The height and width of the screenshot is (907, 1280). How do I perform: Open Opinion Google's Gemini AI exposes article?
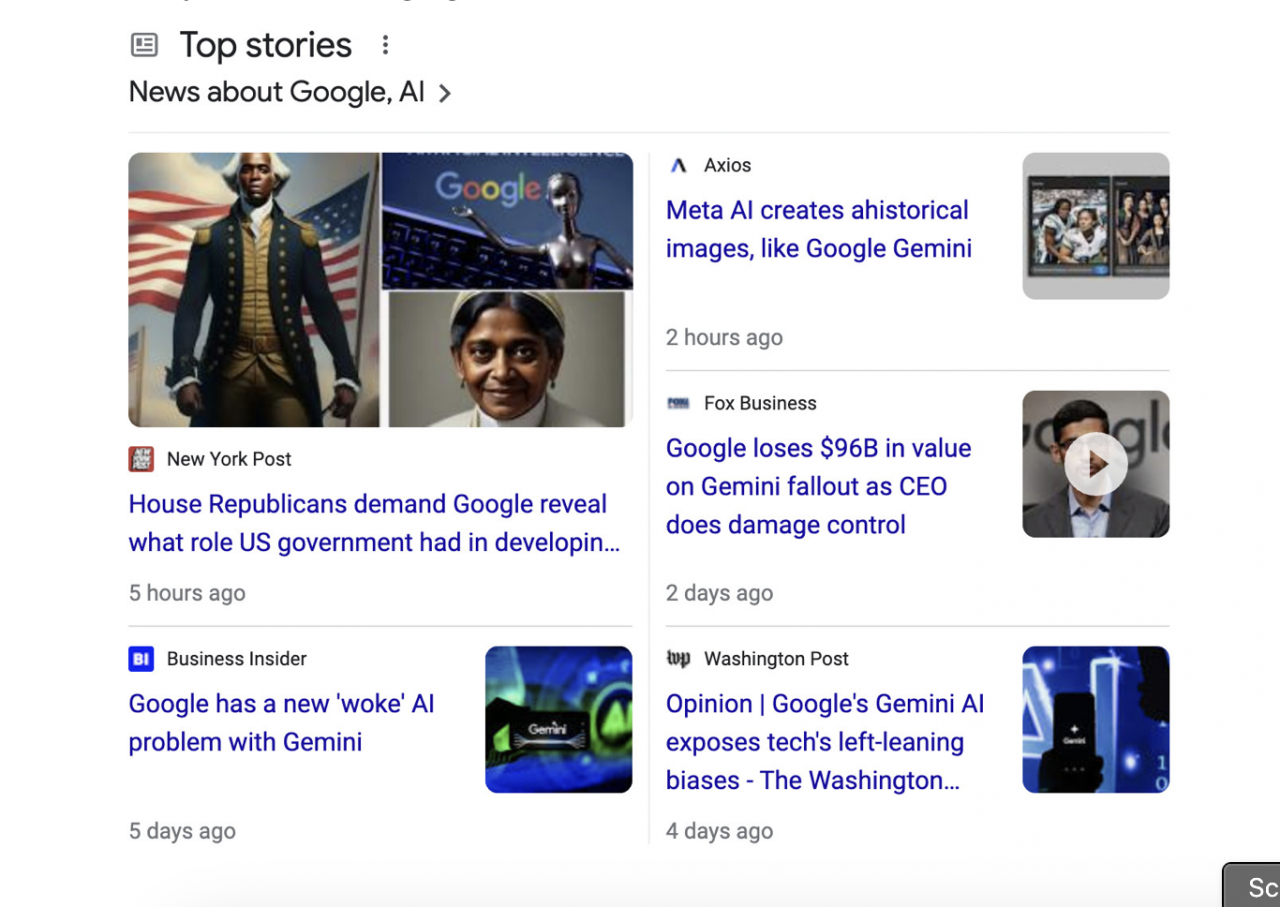[826, 742]
